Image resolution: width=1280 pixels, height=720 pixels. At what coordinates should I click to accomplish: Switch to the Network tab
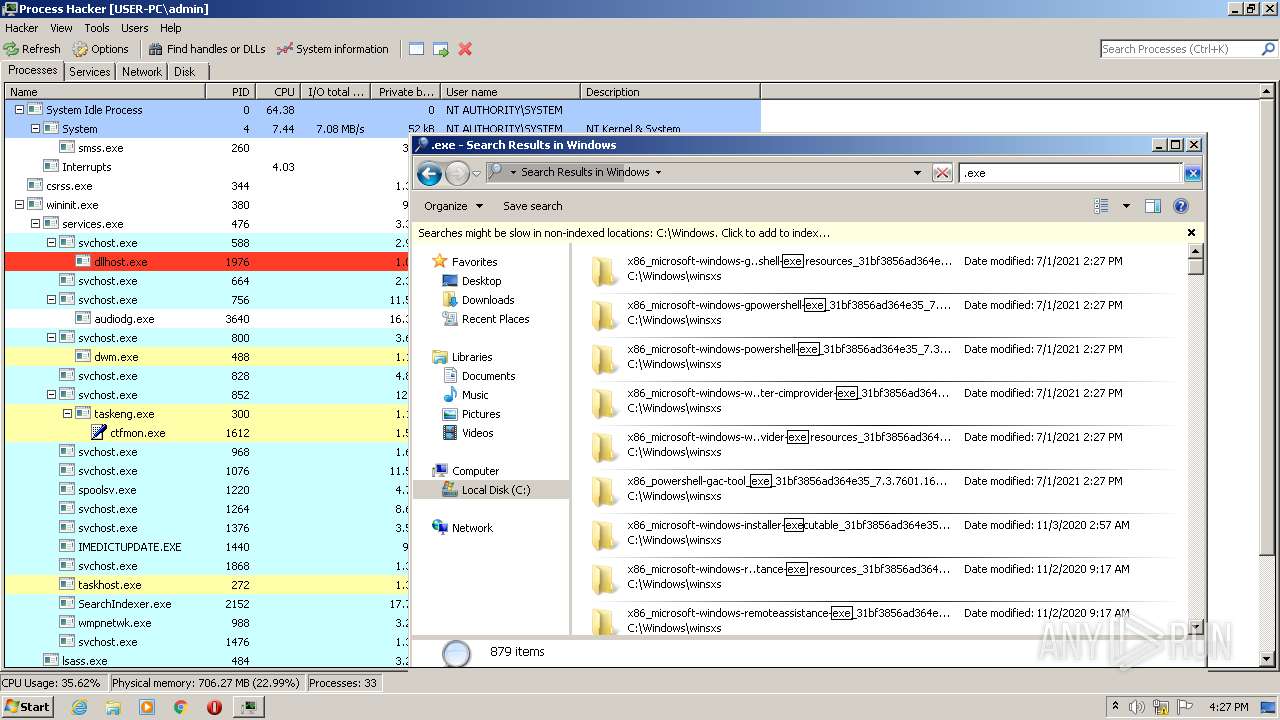pos(142,72)
